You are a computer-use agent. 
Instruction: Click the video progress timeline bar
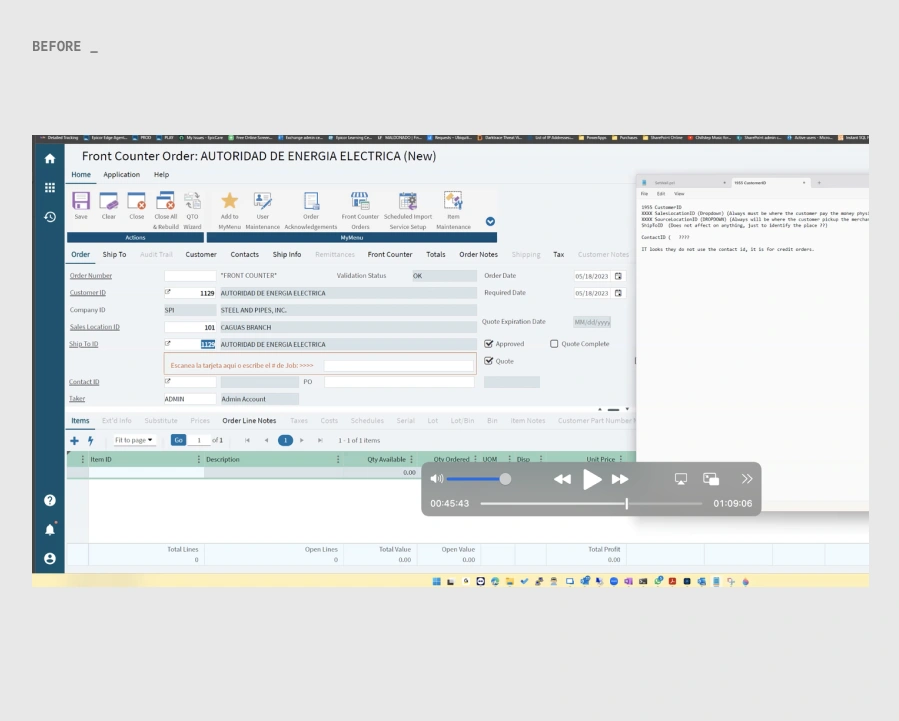591,504
